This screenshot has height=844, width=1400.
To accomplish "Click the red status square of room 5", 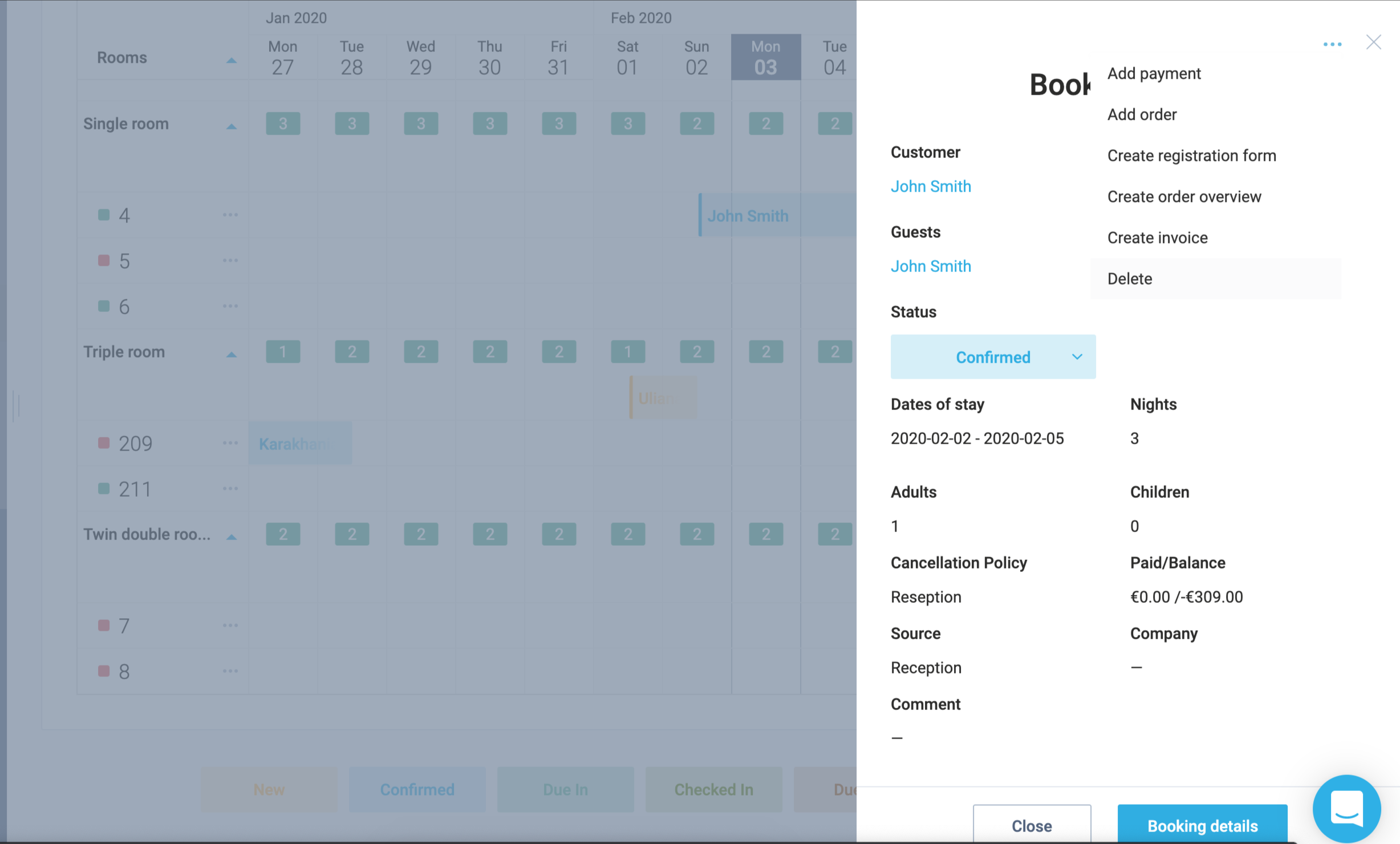I will 104,260.
